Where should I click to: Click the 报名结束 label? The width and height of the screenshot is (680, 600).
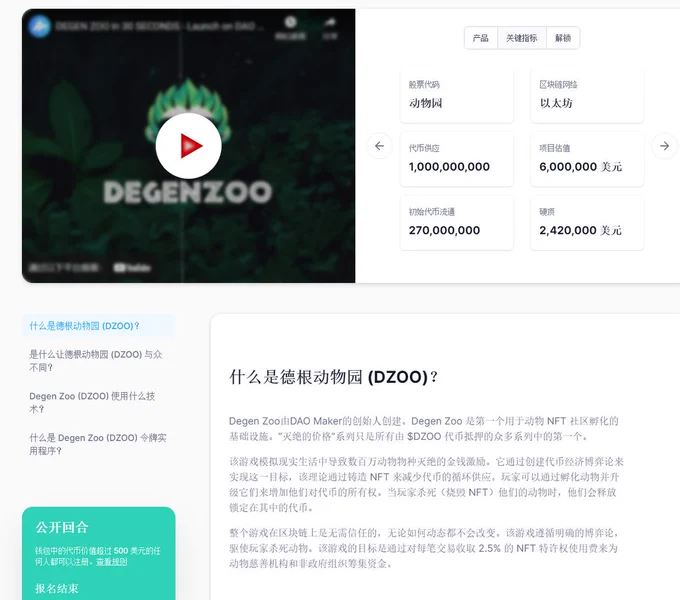(x=57, y=588)
